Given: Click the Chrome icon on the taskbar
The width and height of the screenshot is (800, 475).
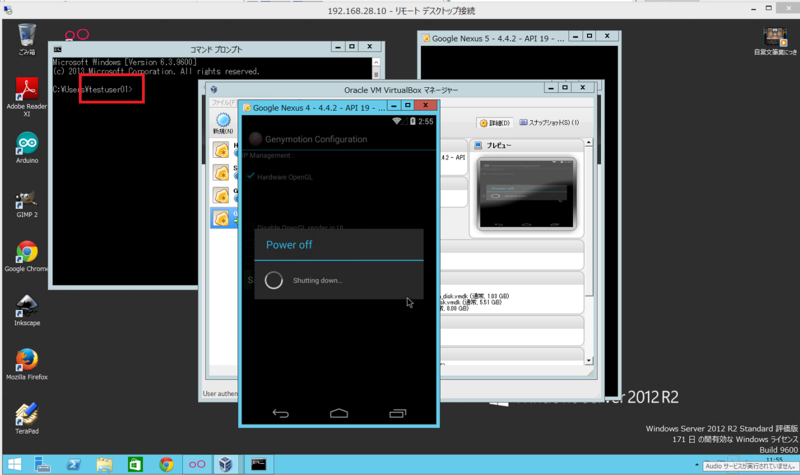Looking at the screenshot, I should pyautogui.click(x=166, y=464).
